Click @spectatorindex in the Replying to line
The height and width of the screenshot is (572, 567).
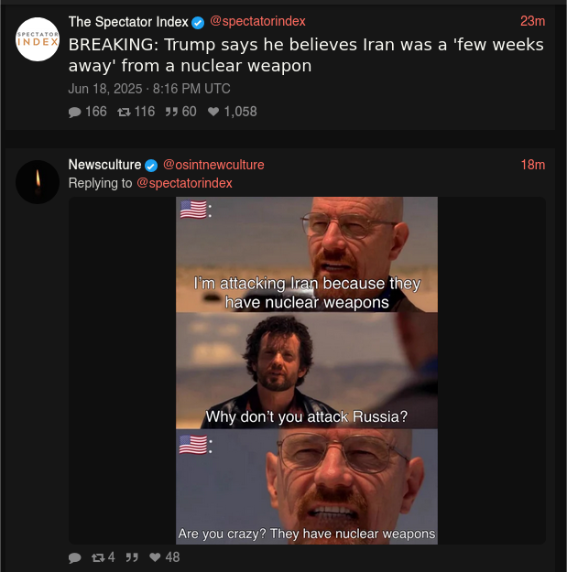click(x=184, y=183)
